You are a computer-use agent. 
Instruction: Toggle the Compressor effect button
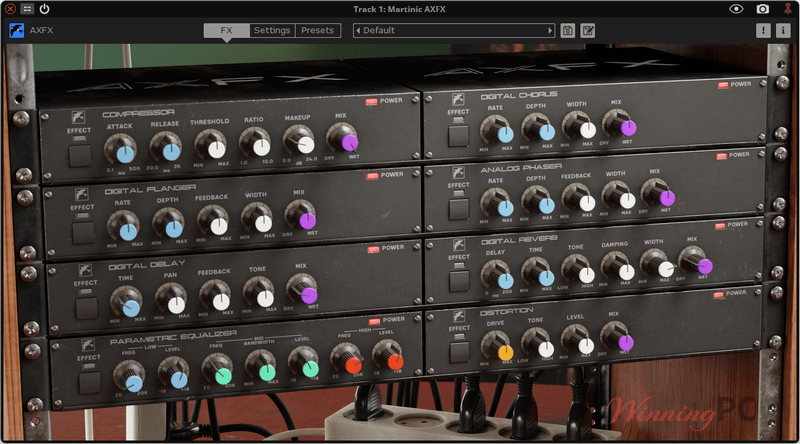pos(80,155)
